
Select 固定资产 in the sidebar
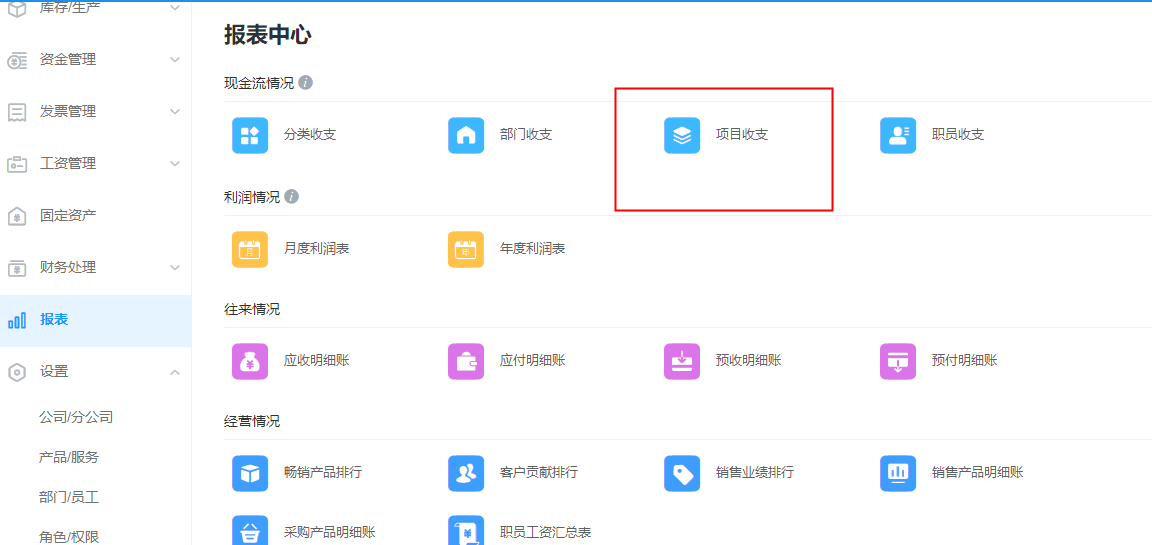coord(96,216)
